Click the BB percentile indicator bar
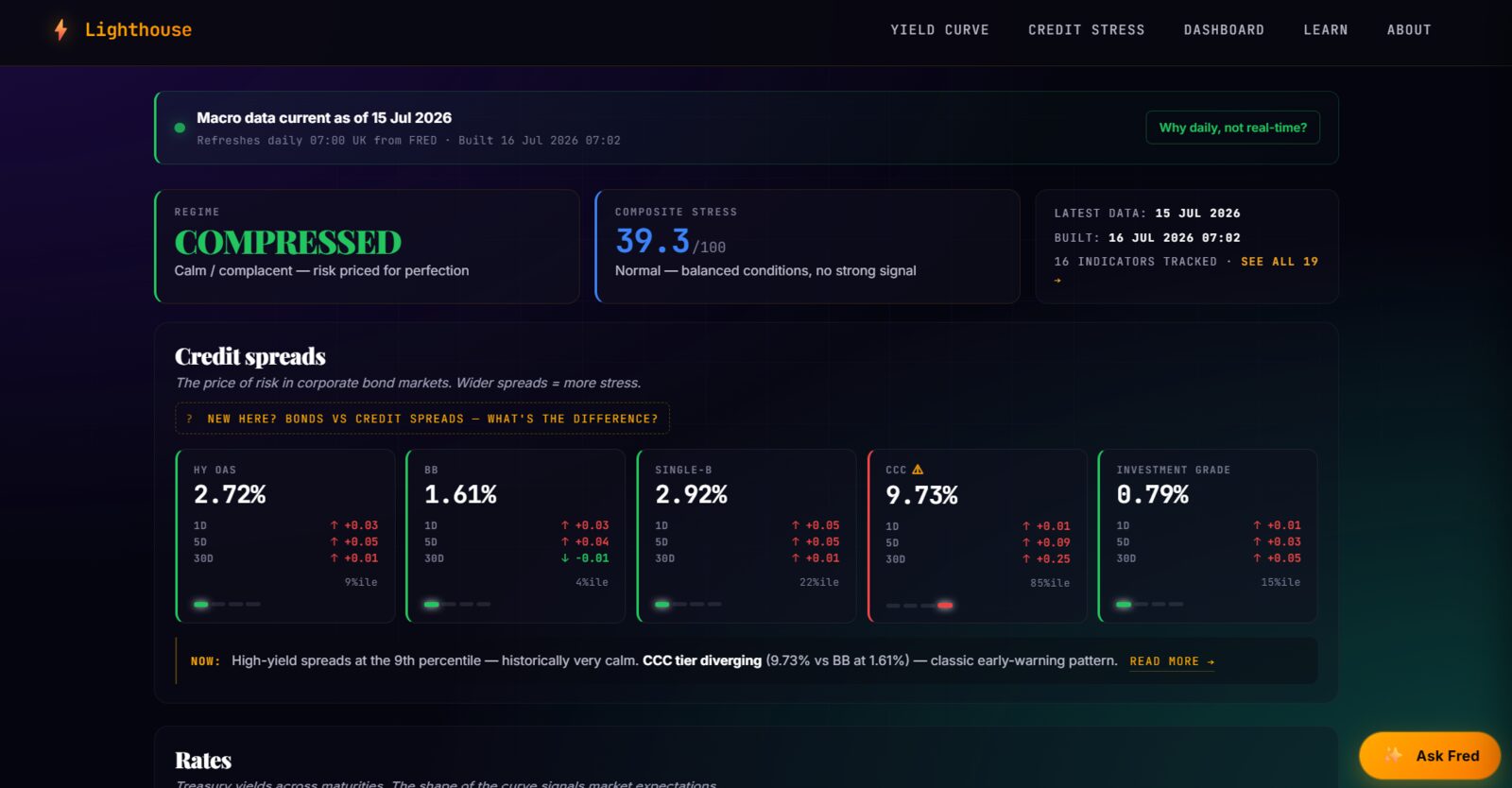Viewport: 1512px width, 788px height. 457,604
